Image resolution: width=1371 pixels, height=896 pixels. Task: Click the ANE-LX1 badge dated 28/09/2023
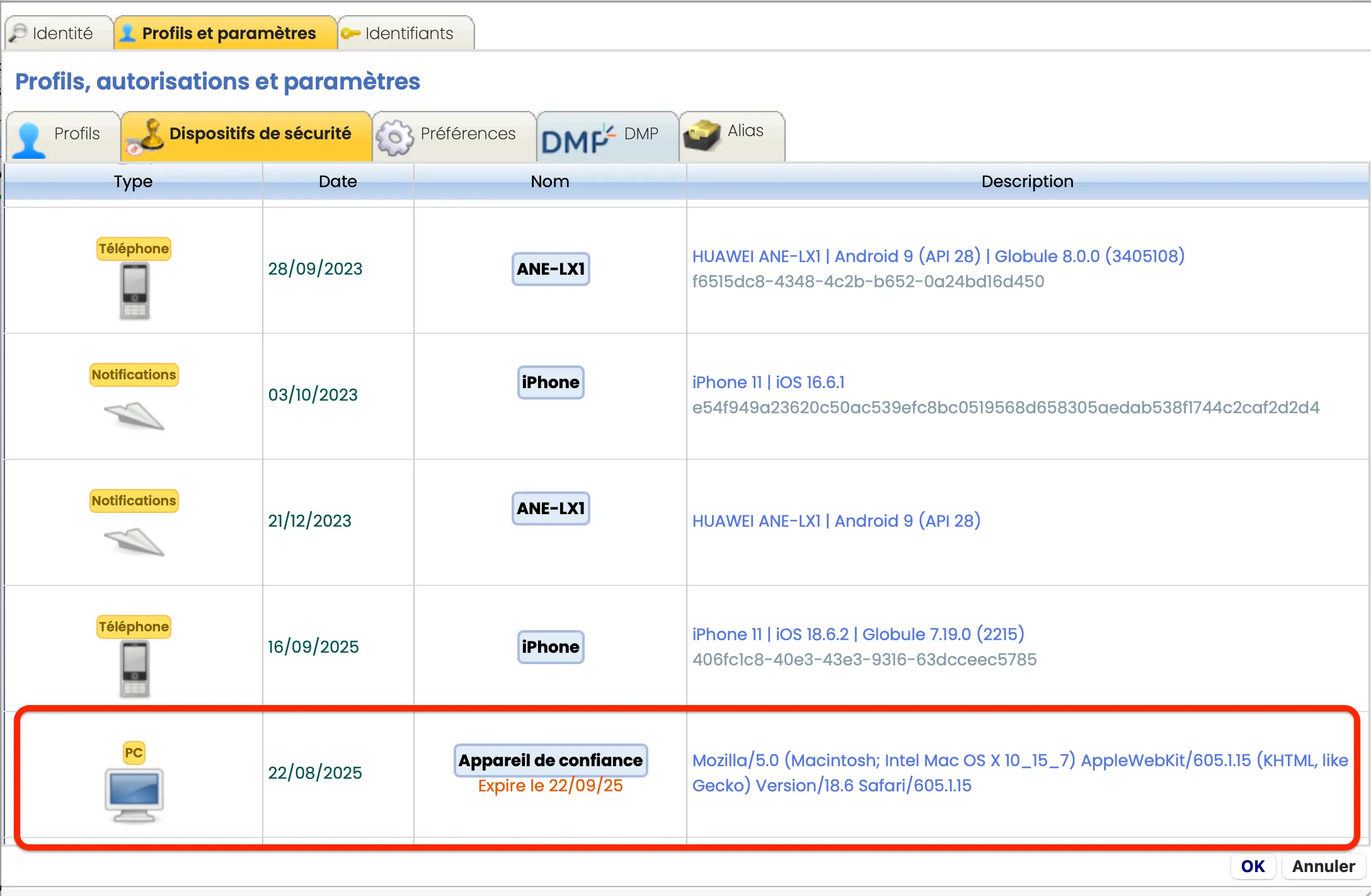coord(550,269)
